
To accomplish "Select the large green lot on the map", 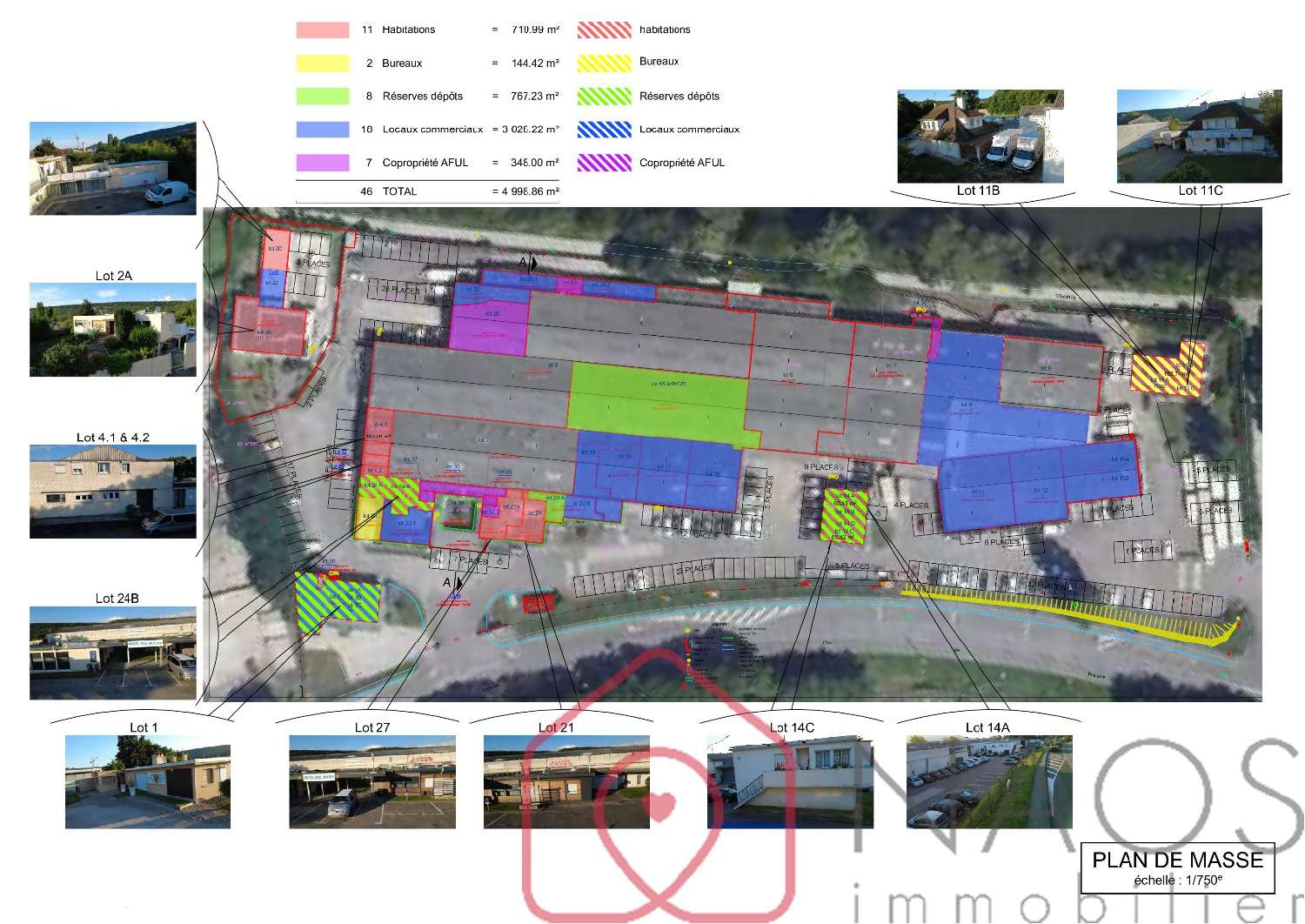I will point(658,398).
